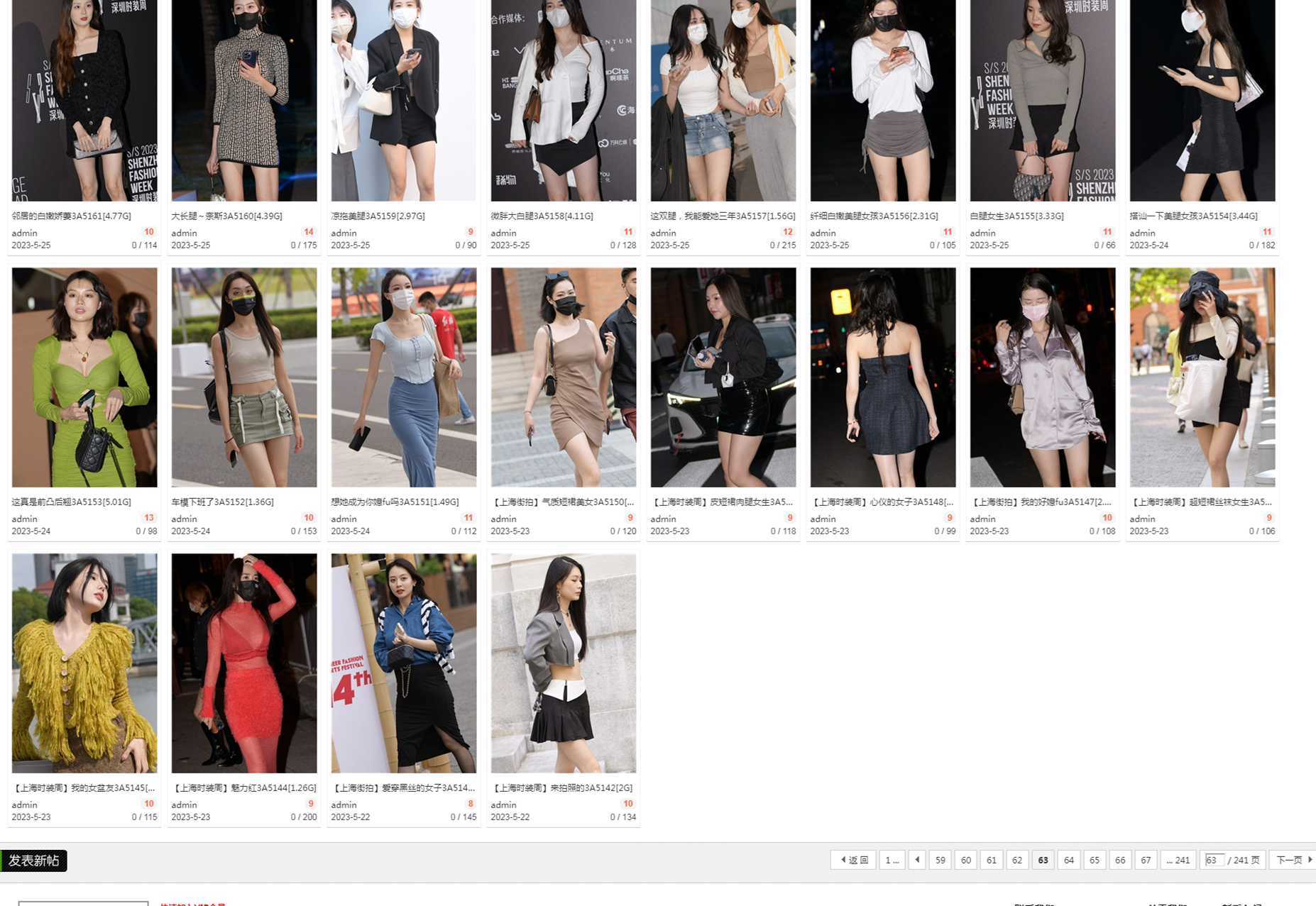Open thumbnail of post 3A5160
Image resolution: width=1316 pixels, height=906 pixels.
(244, 100)
